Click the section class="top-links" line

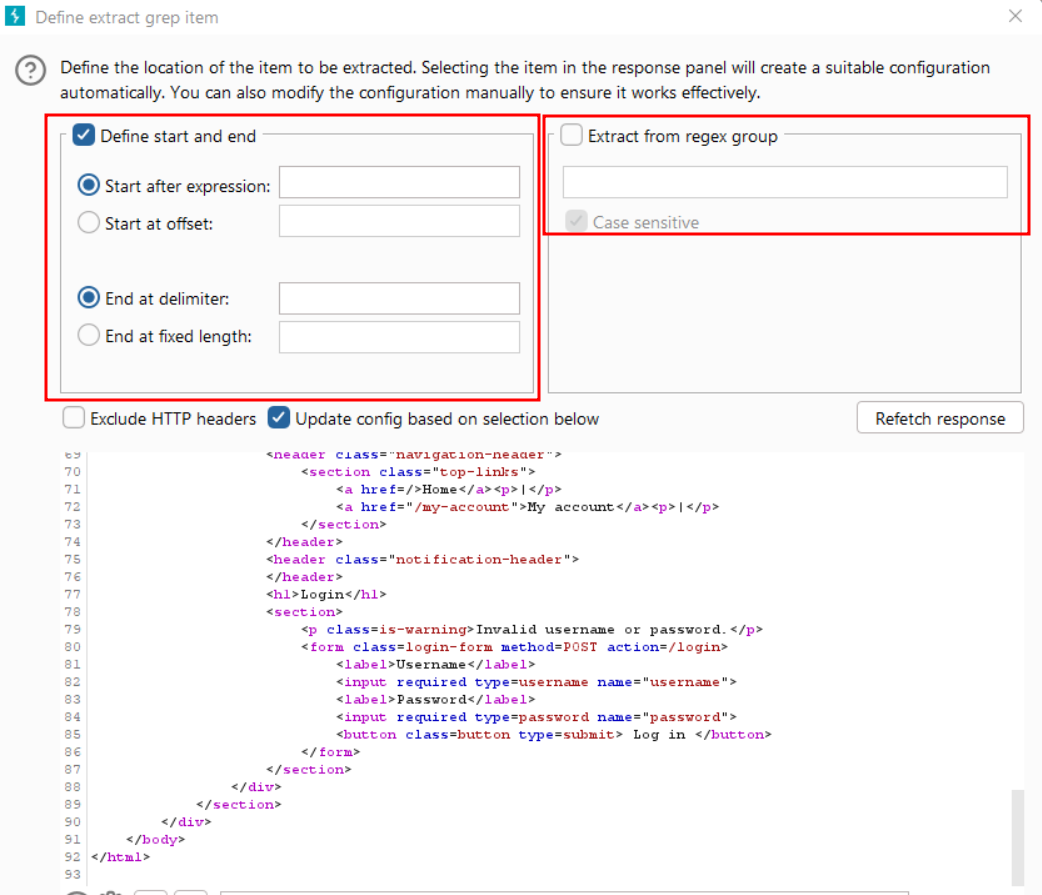tap(418, 472)
